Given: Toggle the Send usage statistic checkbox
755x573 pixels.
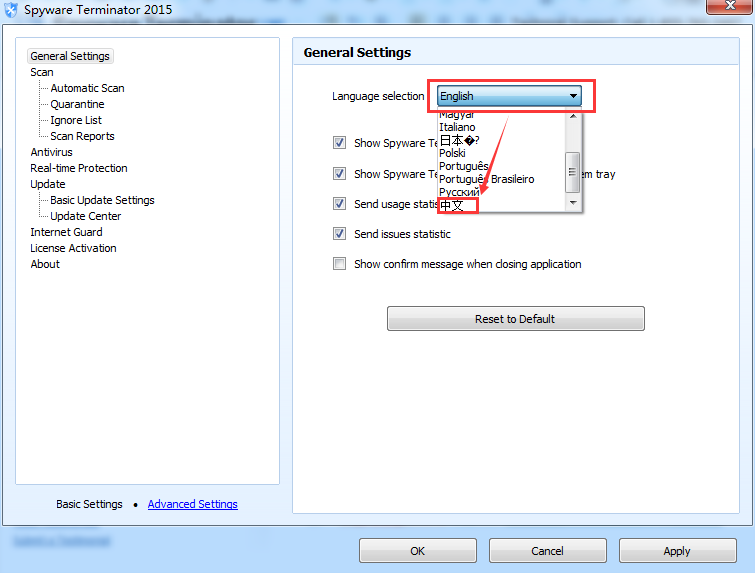Looking at the screenshot, I should tap(340, 204).
